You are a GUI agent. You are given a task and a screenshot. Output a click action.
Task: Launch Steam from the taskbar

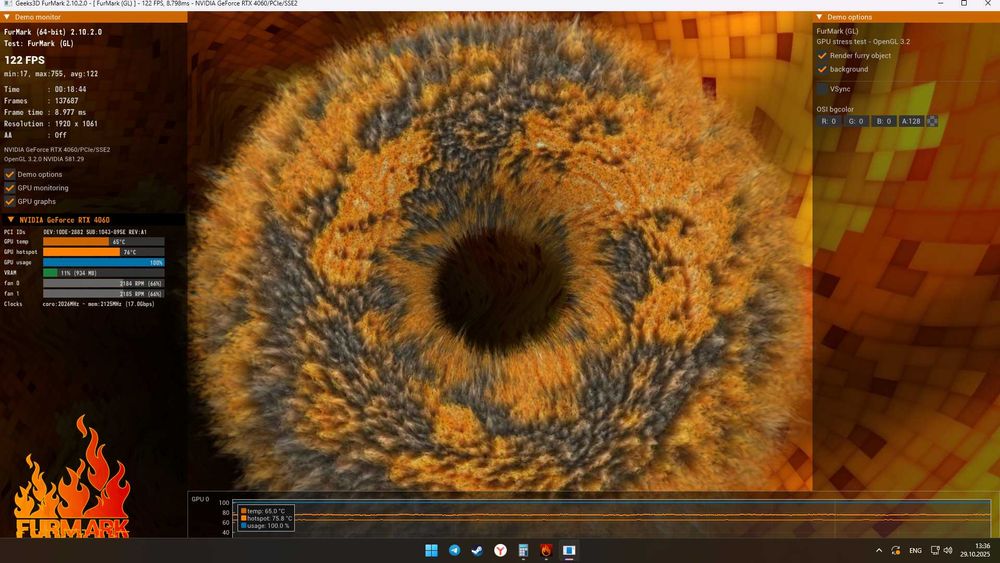pyautogui.click(x=477, y=550)
